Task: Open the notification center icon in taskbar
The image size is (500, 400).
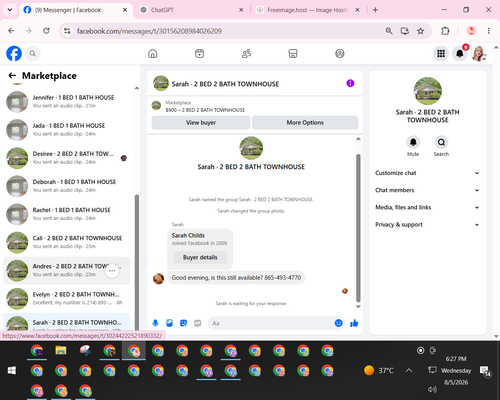Action: coord(485,370)
